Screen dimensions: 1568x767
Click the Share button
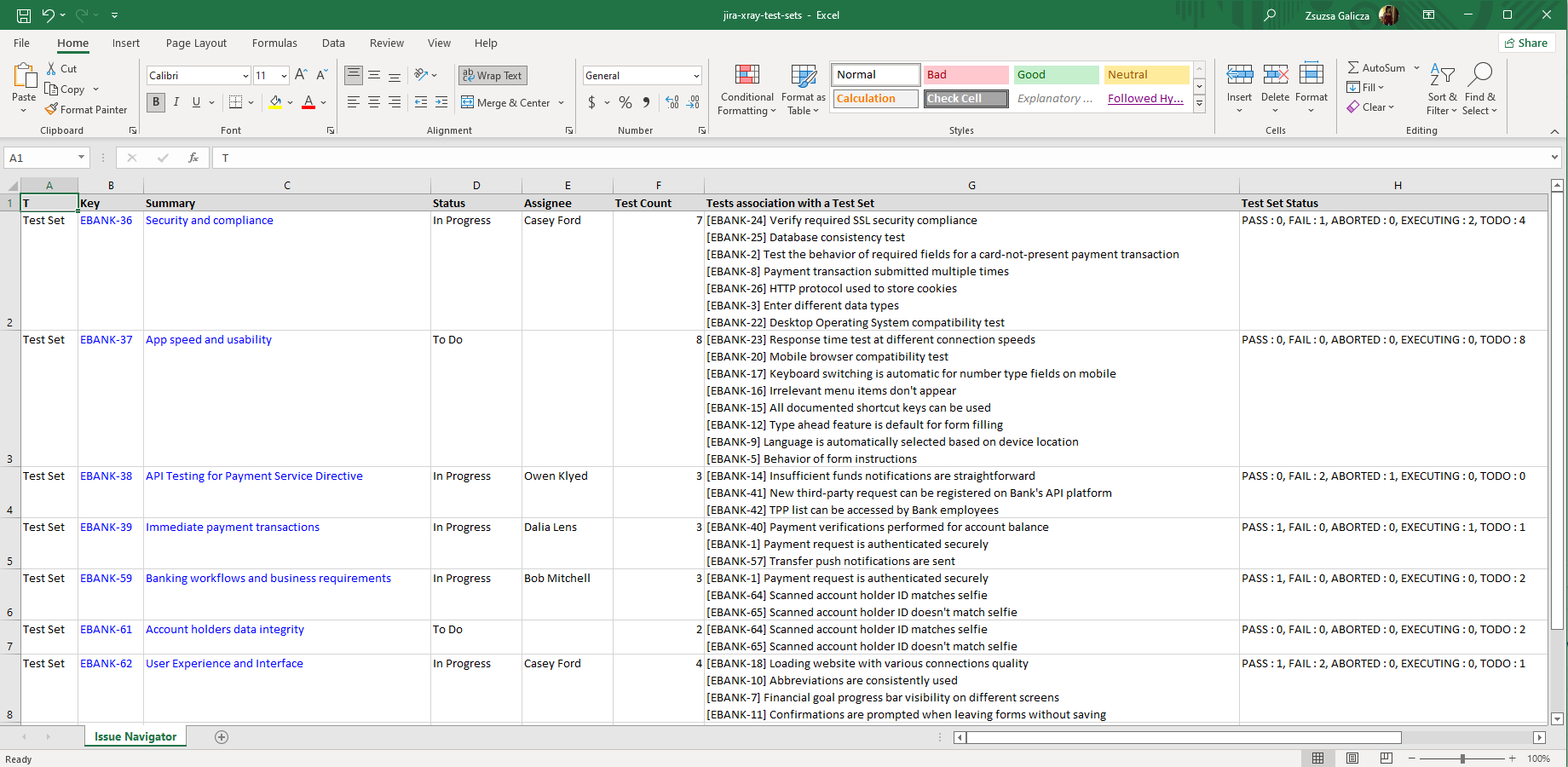pos(1526,43)
